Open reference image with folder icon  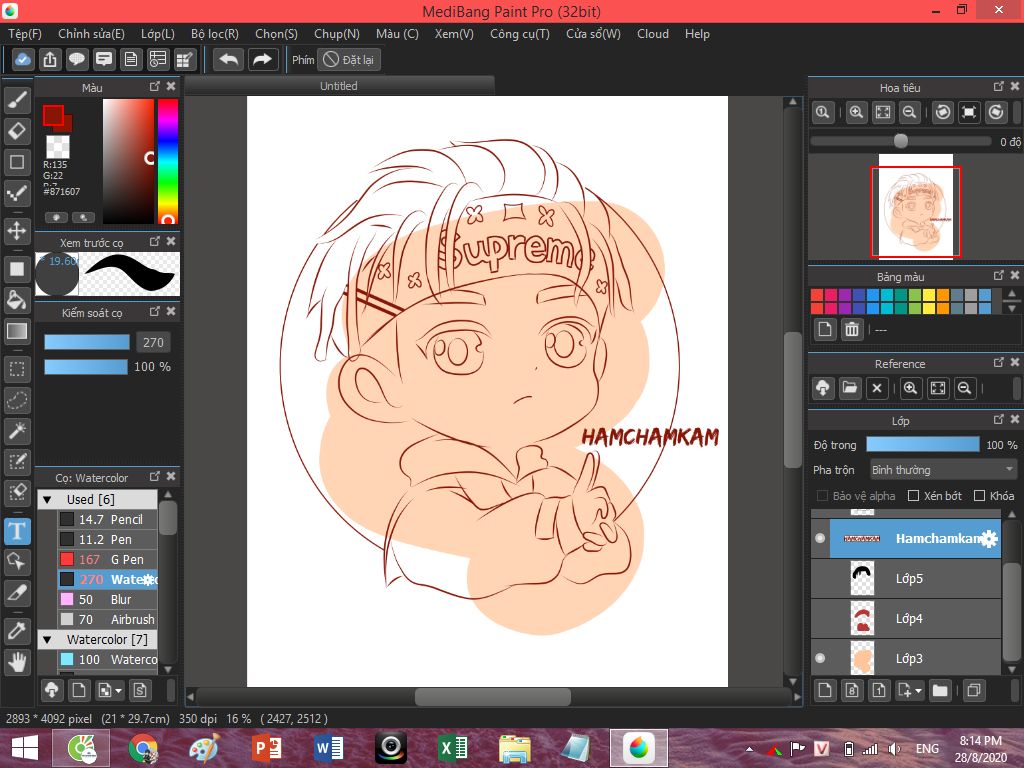tap(850, 388)
